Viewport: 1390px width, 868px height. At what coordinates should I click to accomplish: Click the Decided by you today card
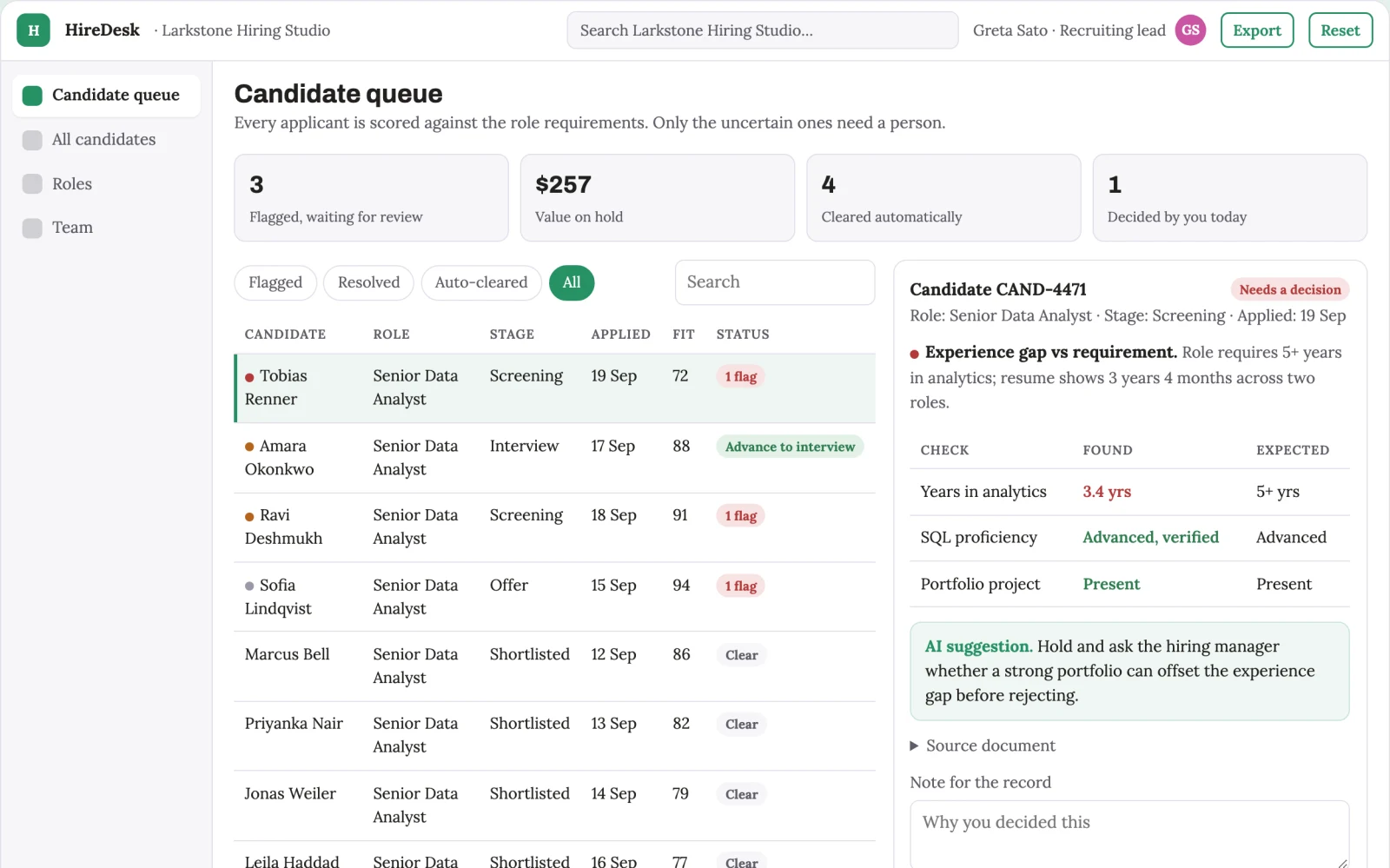tap(1229, 198)
